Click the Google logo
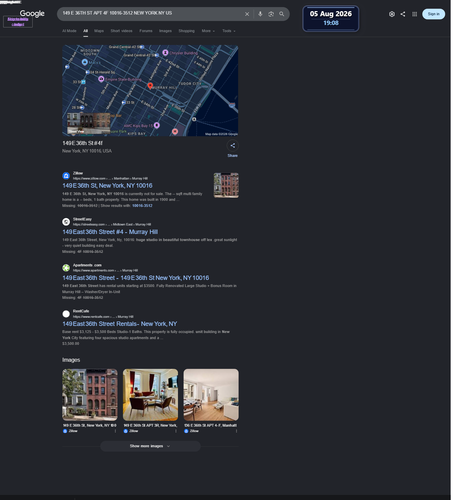Screen dimensions: 456x500 coord(32,13)
